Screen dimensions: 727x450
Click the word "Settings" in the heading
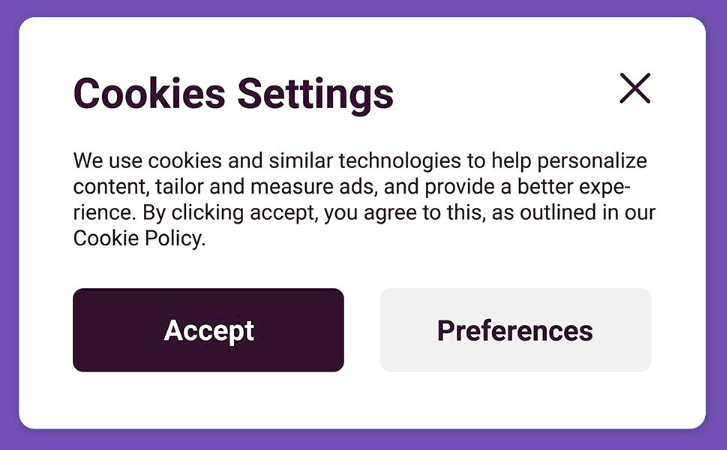pyautogui.click(x=315, y=94)
